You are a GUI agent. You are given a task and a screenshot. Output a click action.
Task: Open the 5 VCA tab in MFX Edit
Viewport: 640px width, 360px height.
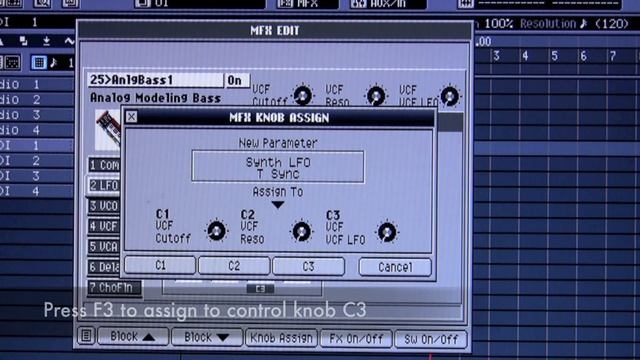104,247
